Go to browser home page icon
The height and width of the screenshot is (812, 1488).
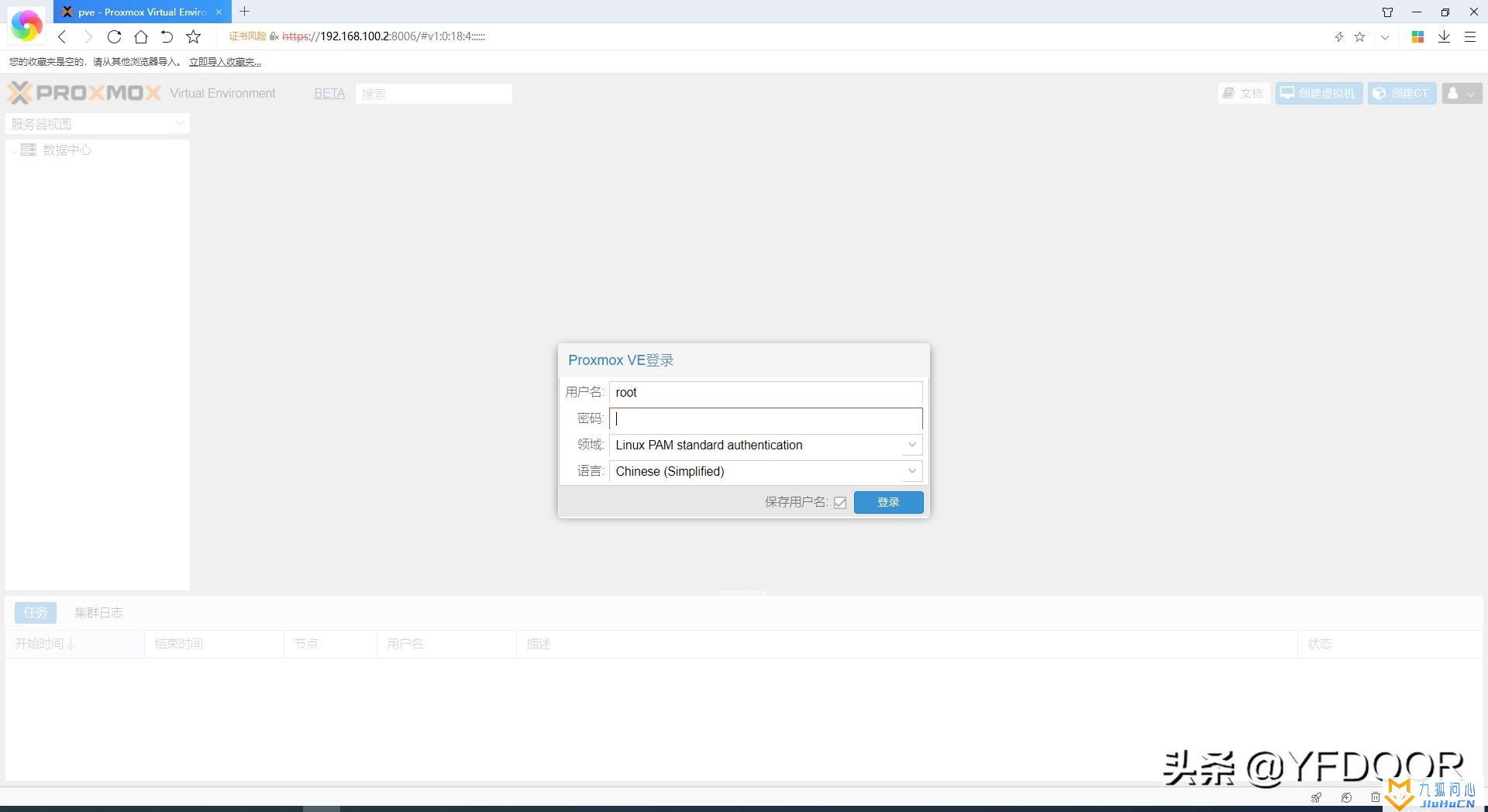pyautogui.click(x=140, y=36)
